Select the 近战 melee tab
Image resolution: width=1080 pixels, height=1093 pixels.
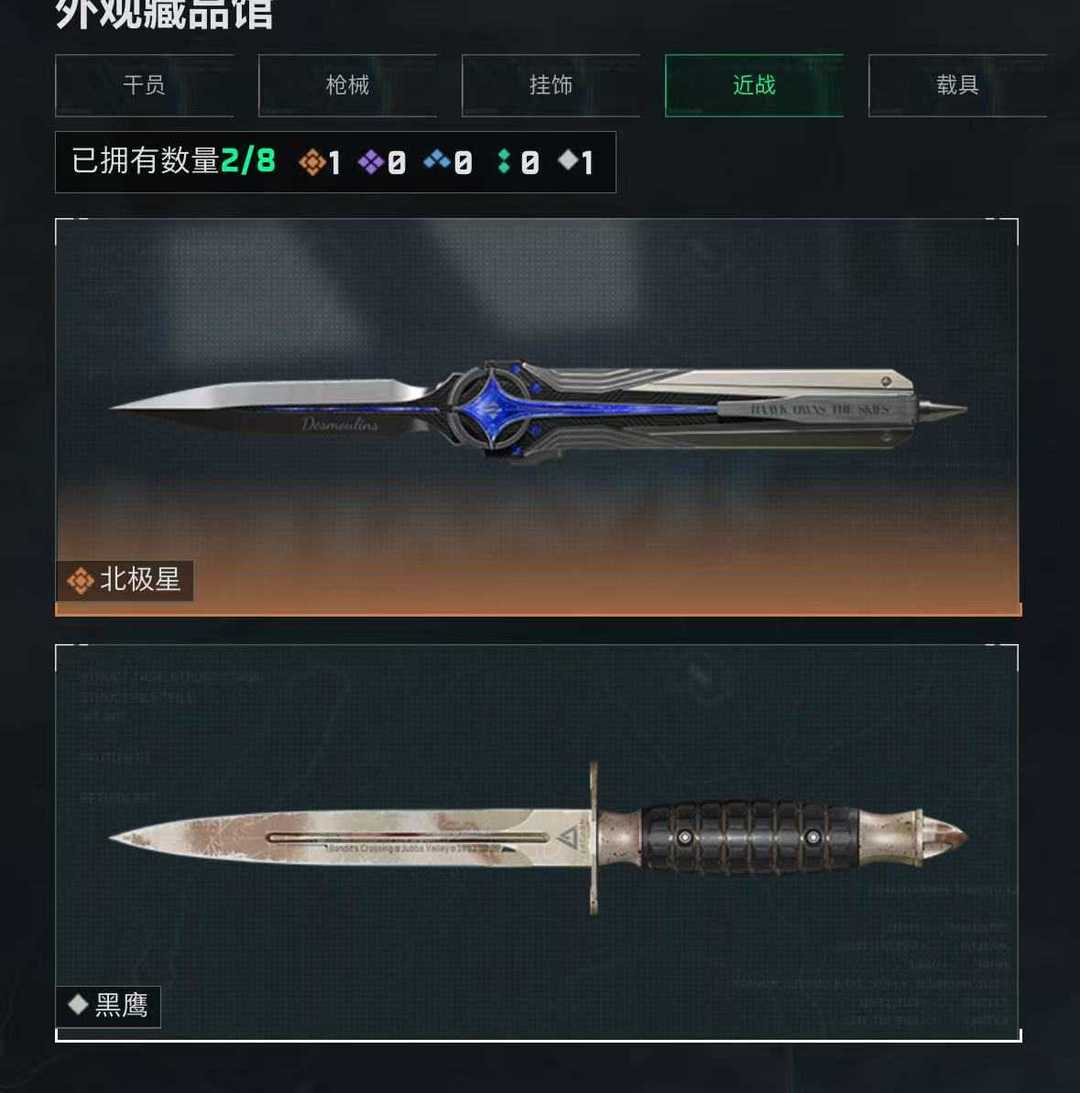754,85
